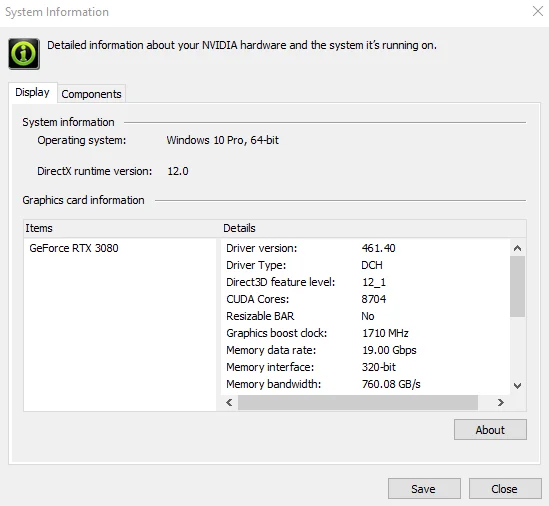Click the Driver Type: label
The image size is (549, 506).
(256, 265)
